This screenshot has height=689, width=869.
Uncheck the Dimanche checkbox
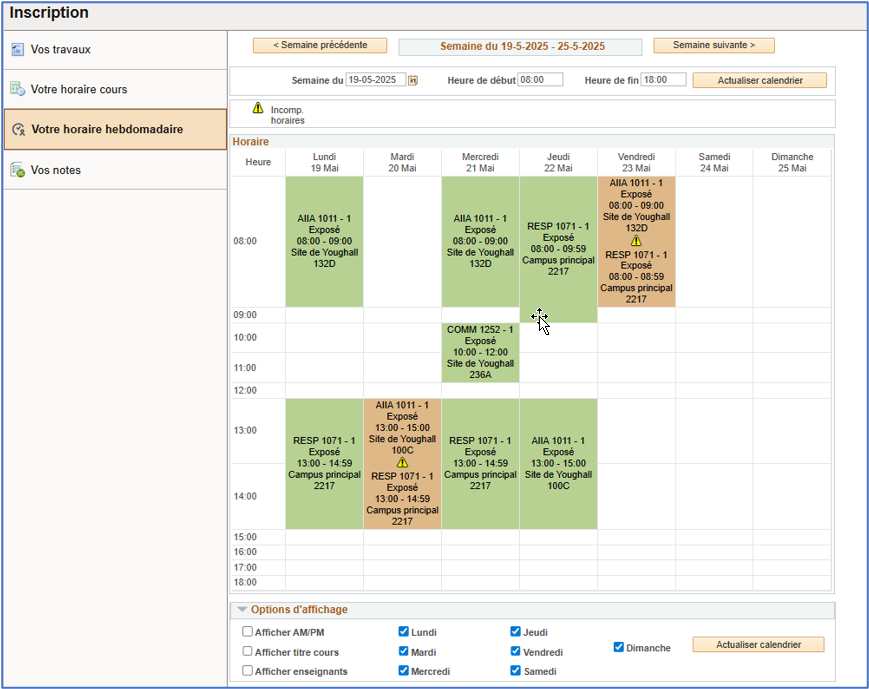point(620,647)
